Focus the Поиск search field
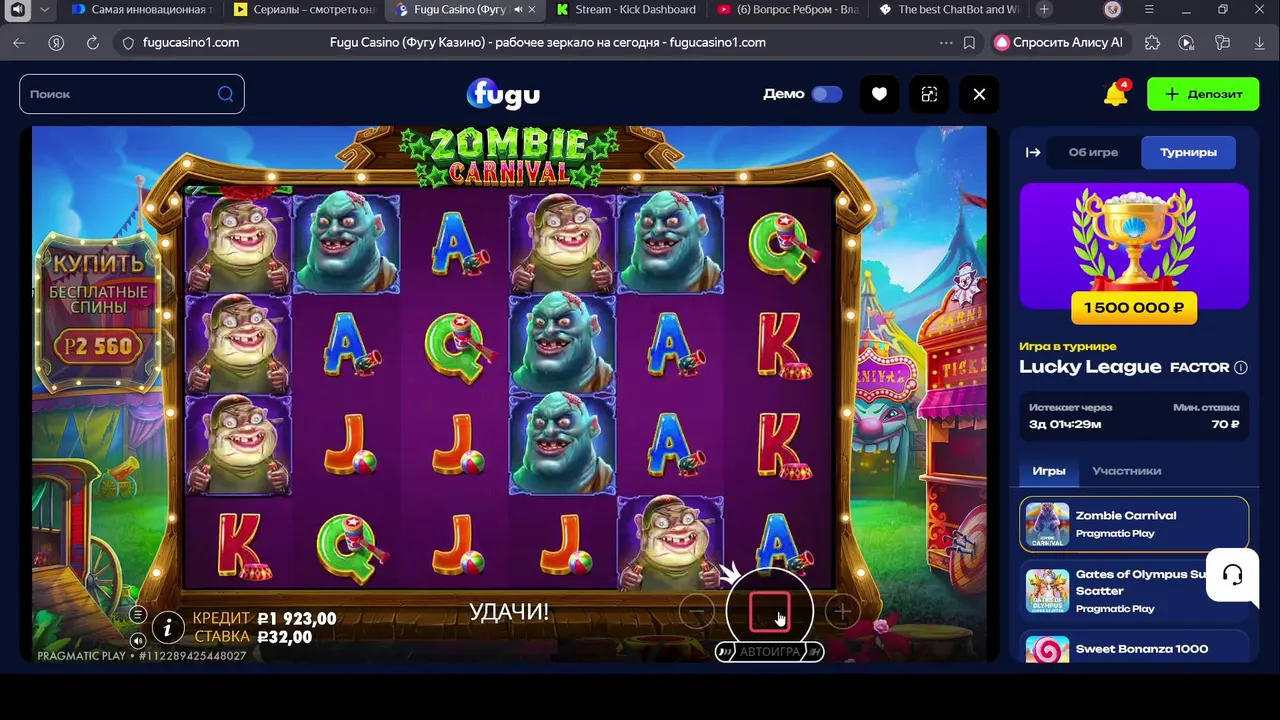Image resolution: width=1280 pixels, height=720 pixels. click(x=131, y=94)
